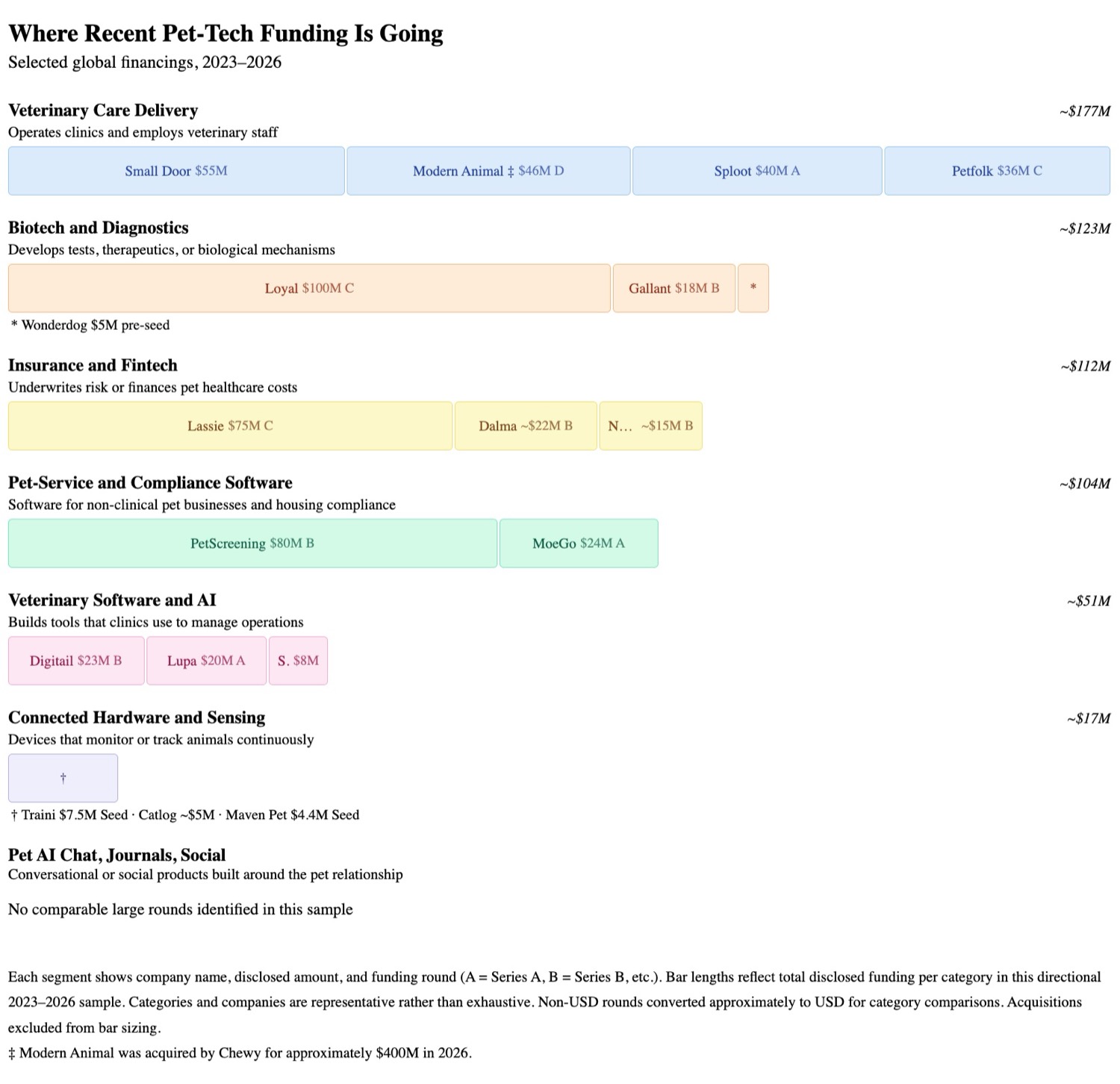Click 'Builds tools that clinics use' description
The width and height of the screenshot is (1120, 1084).
tap(156, 622)
